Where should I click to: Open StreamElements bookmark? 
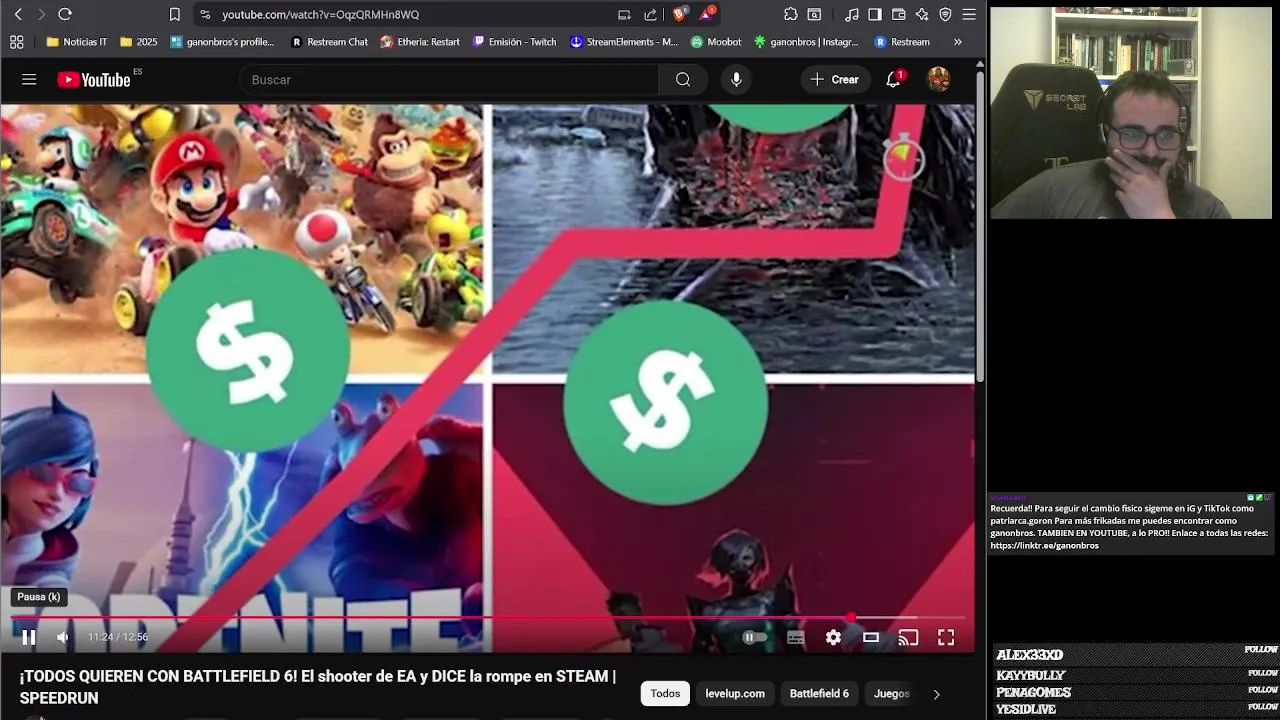[x=624, y=42]
